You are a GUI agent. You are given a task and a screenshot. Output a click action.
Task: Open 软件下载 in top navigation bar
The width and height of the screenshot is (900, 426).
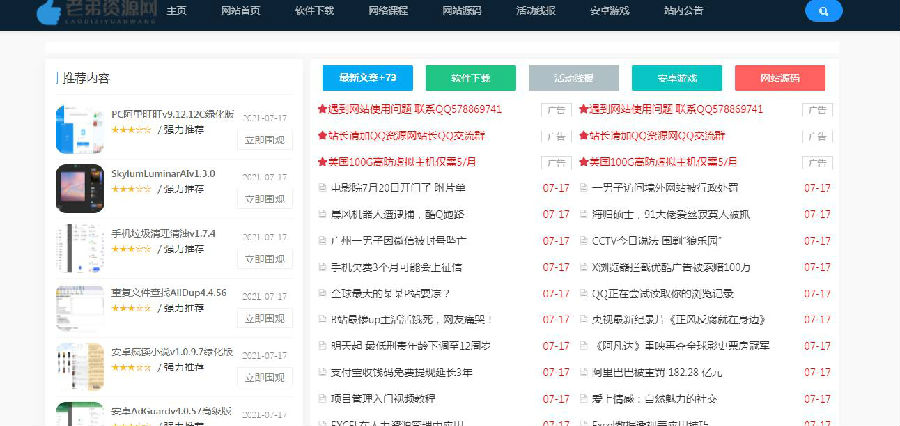tap(312, 11)
